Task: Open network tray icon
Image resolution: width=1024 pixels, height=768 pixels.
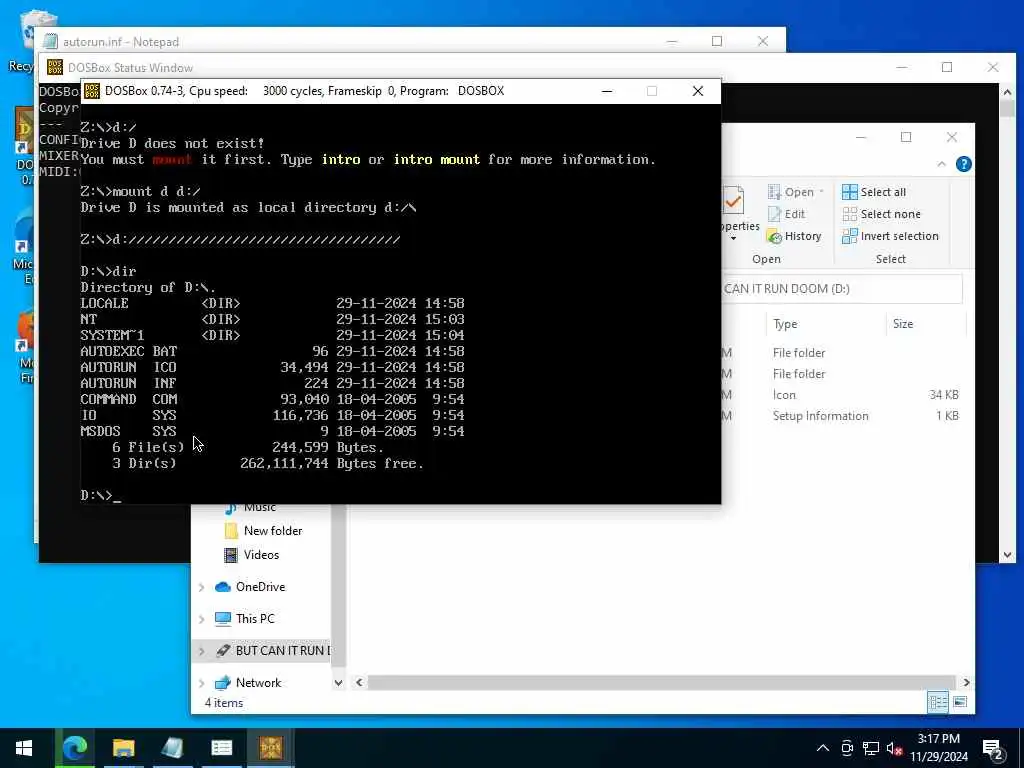Action: point(871,748)
